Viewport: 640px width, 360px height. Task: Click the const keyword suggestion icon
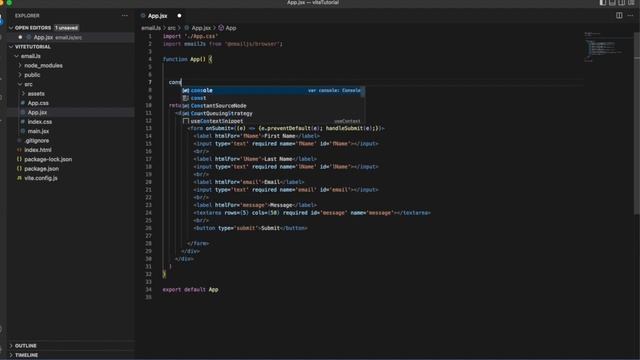[186, 98]
